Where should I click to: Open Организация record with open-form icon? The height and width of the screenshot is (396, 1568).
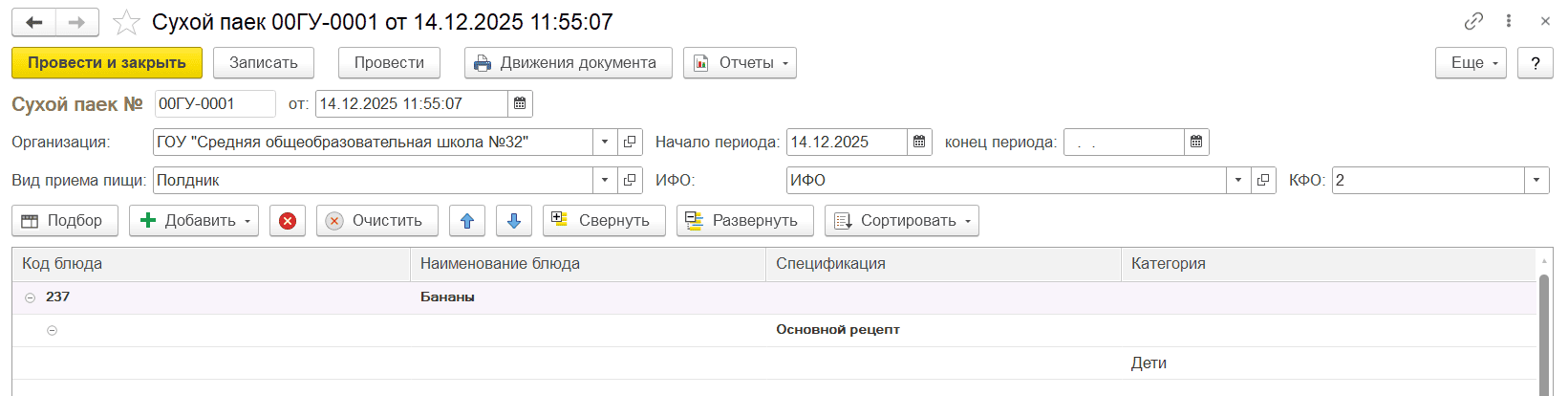pos(630,143)
